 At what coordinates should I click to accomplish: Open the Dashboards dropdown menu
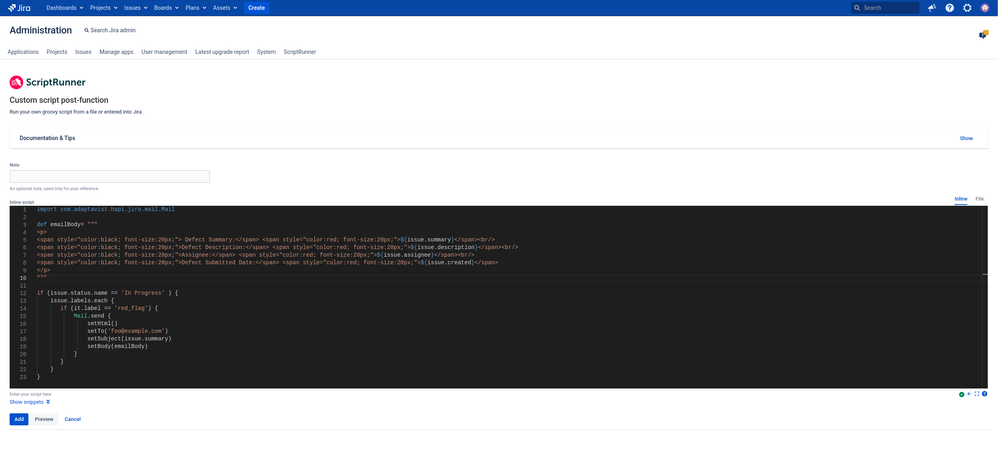pos(65,8)
